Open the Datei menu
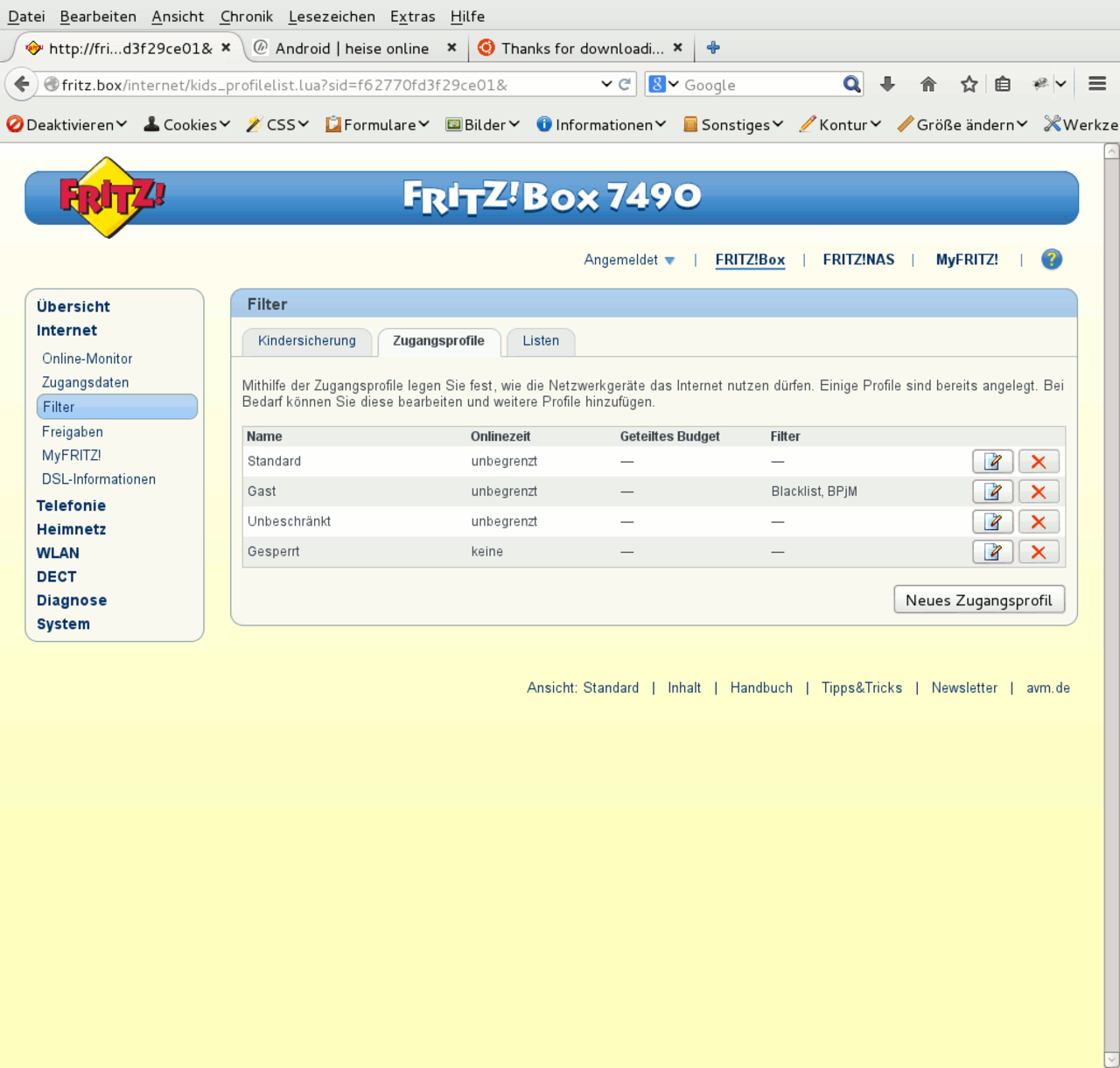 (26, 16)
